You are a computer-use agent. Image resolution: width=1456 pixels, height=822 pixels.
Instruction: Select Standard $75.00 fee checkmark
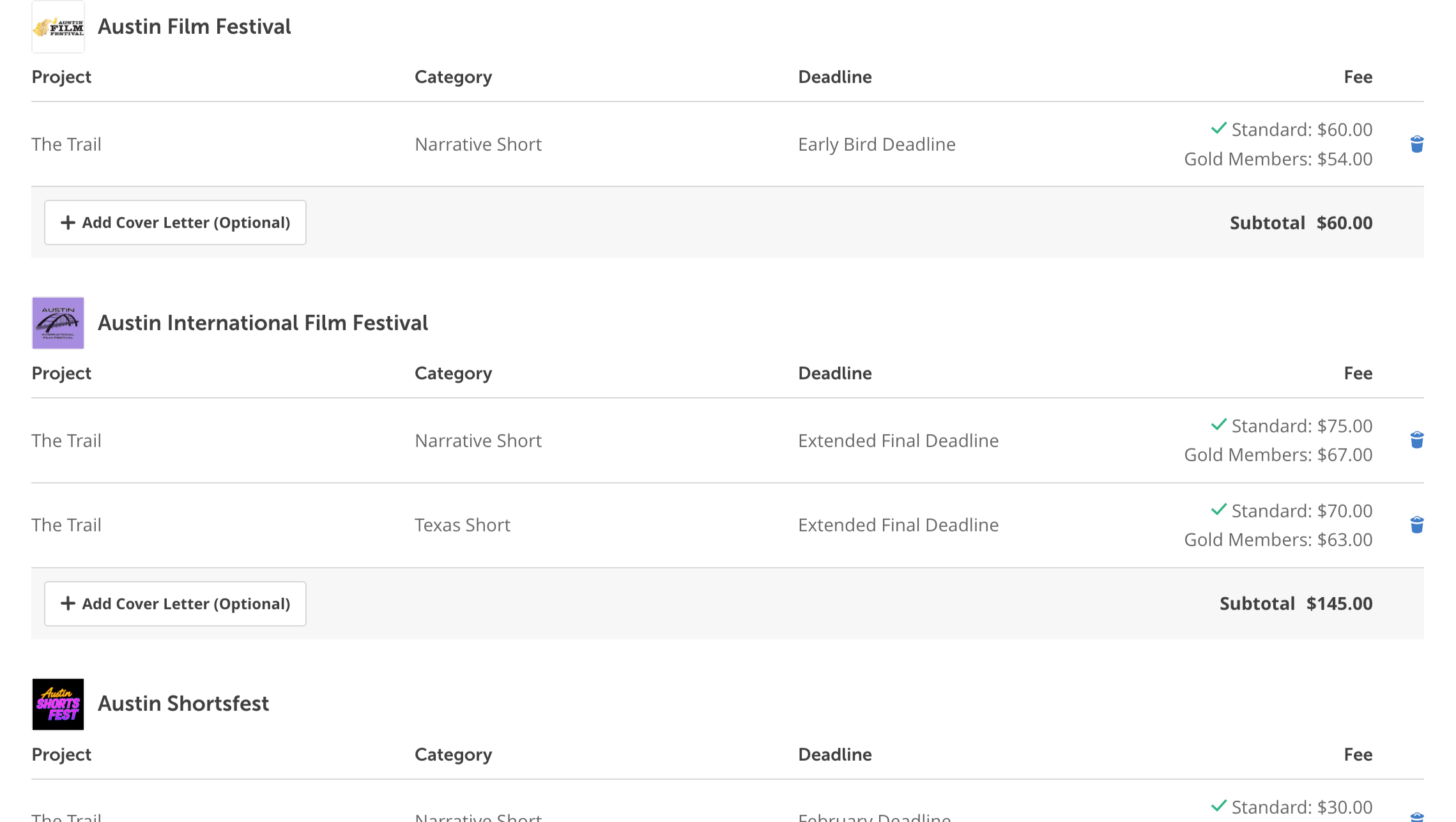pyautogui.click(x=1218, y=425)
